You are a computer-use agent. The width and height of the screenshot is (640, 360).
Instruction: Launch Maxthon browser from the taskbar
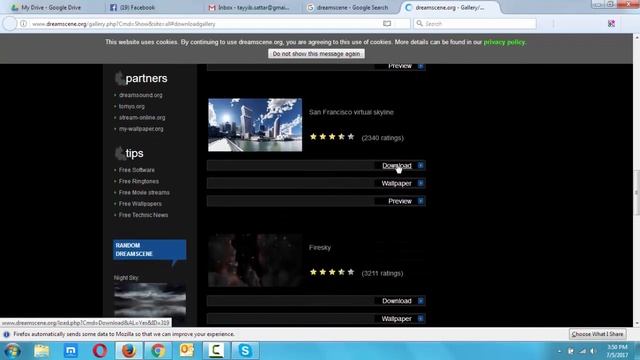point(71,351)
